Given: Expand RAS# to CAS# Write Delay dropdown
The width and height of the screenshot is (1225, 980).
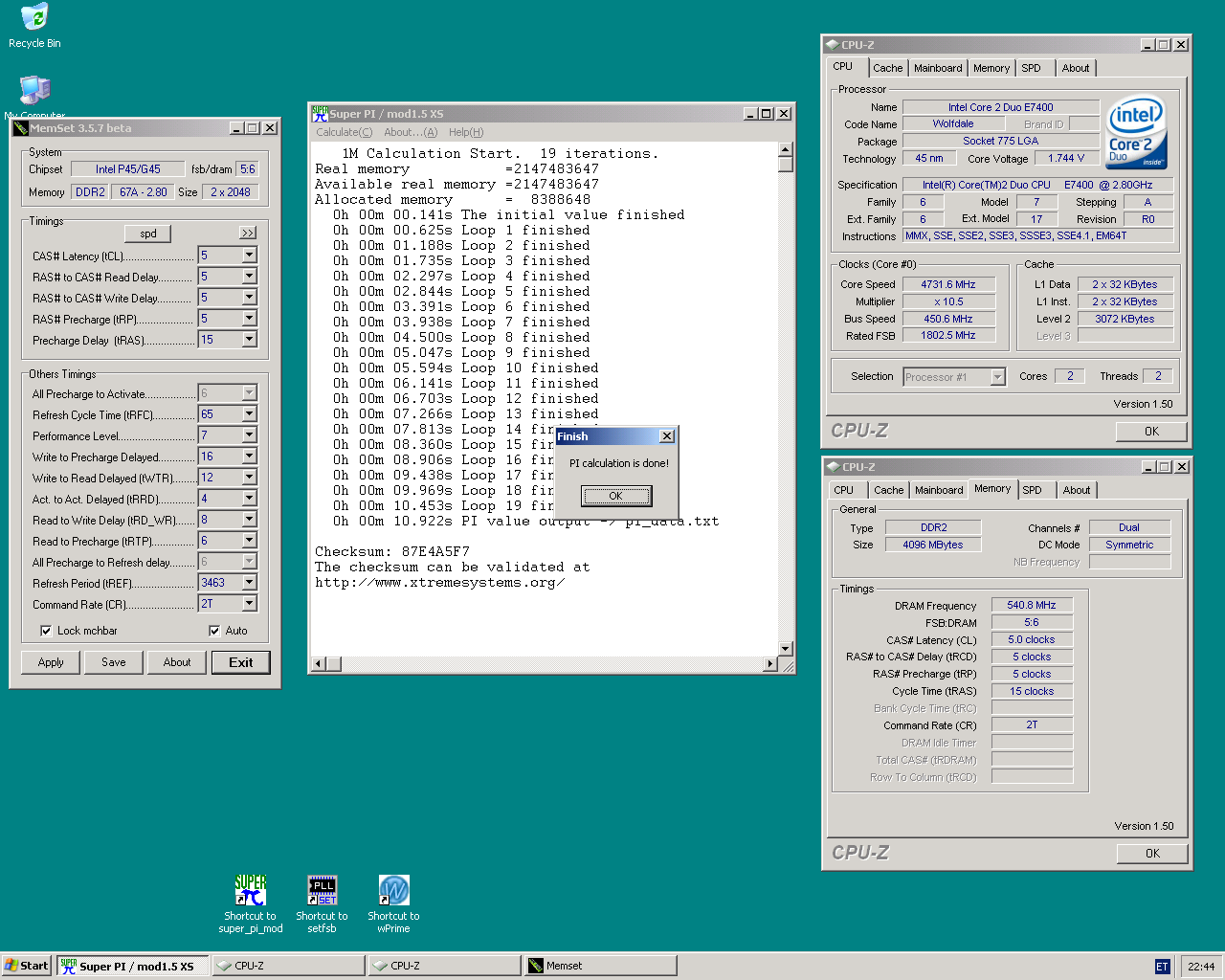Looking at the screenshot, I should click(250, 298).
